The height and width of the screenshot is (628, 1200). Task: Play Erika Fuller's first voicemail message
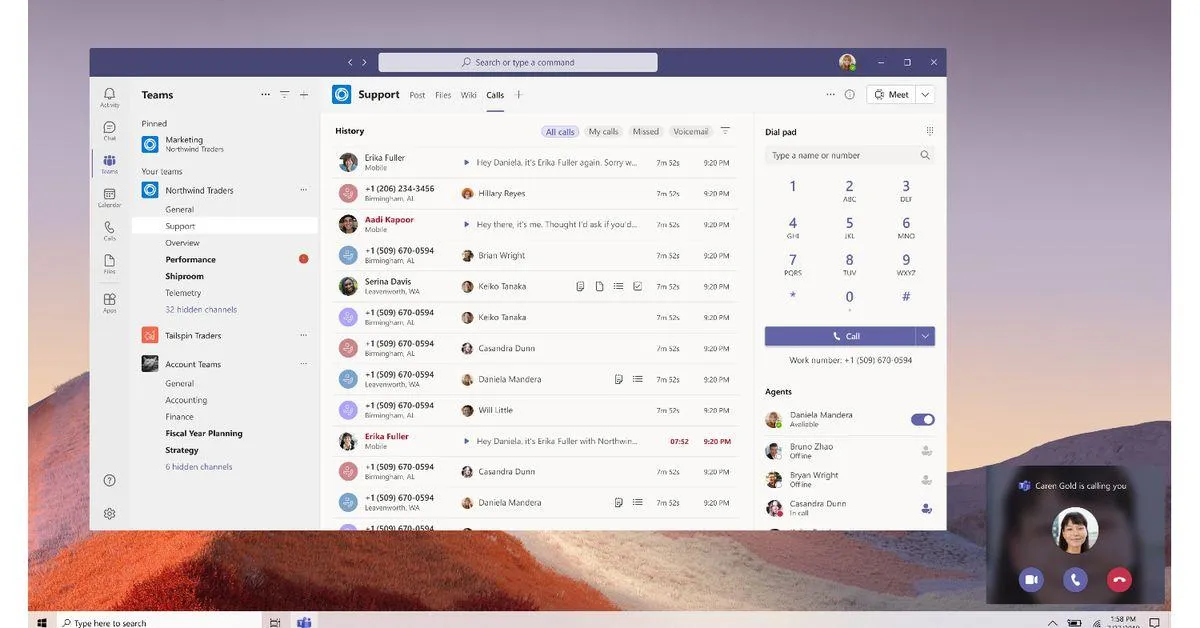pos(466,162)
